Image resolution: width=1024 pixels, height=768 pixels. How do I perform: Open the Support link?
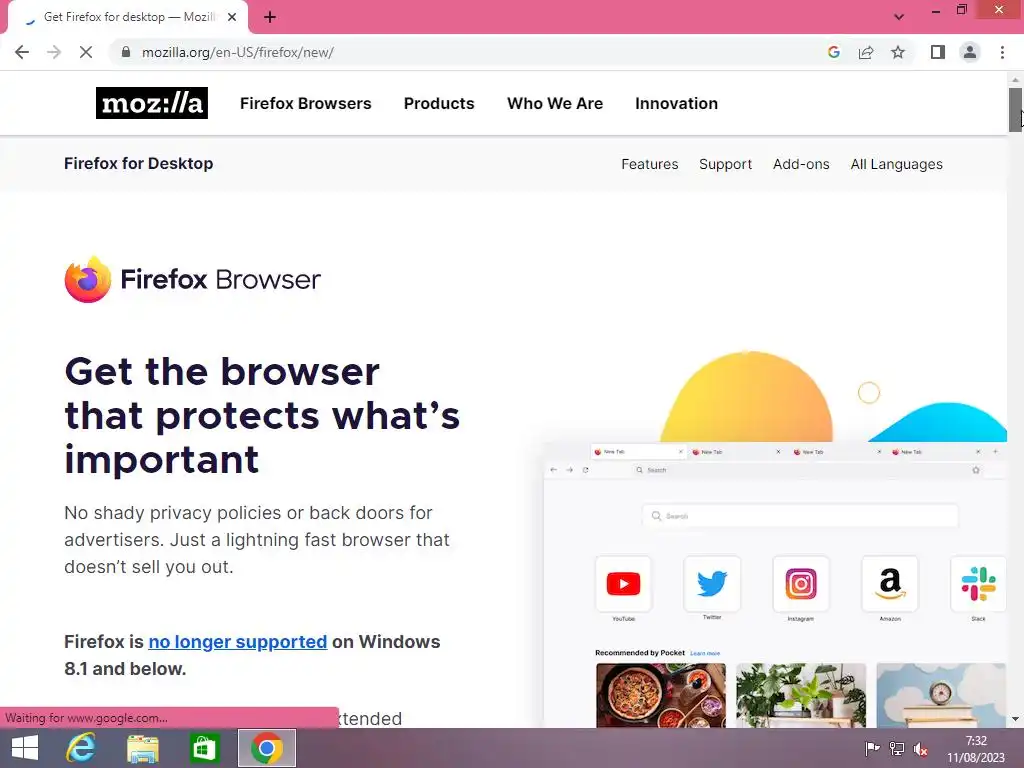pos(726,164)
